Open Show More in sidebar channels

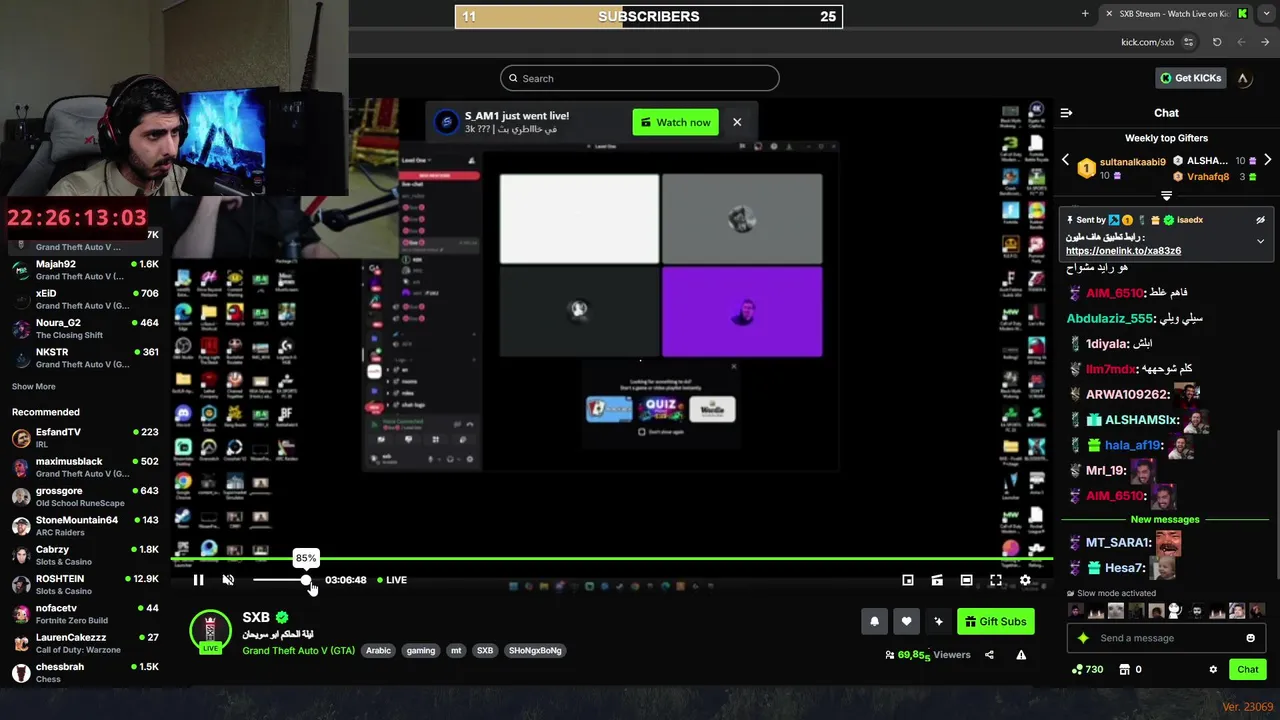34,386
